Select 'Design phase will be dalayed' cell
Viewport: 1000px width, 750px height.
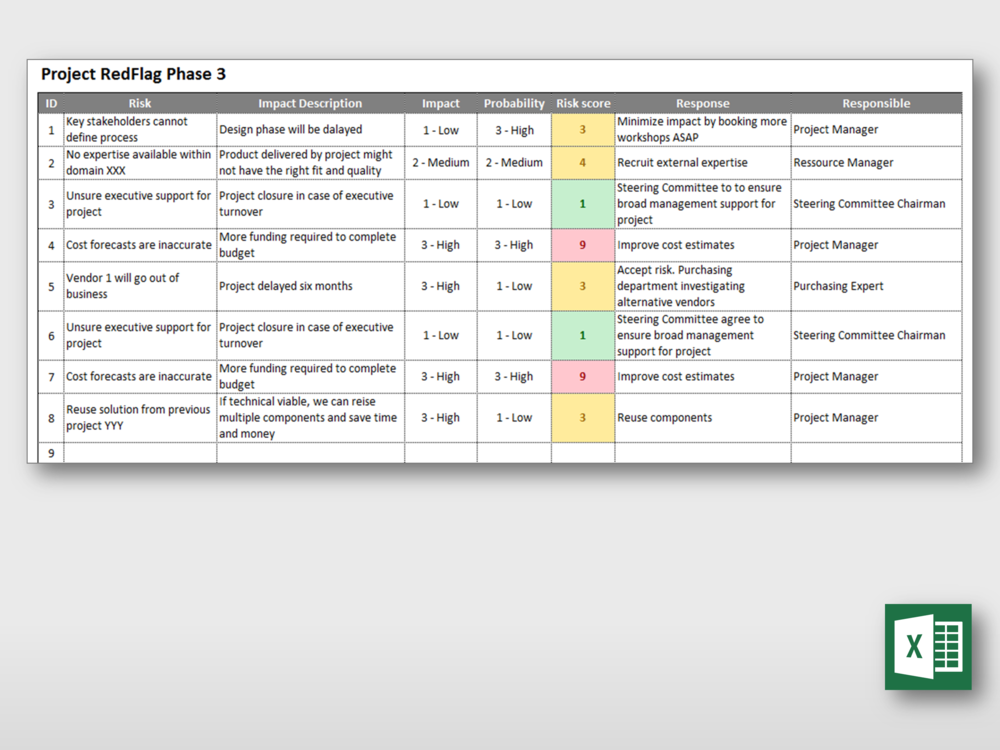tap(310, 129)
